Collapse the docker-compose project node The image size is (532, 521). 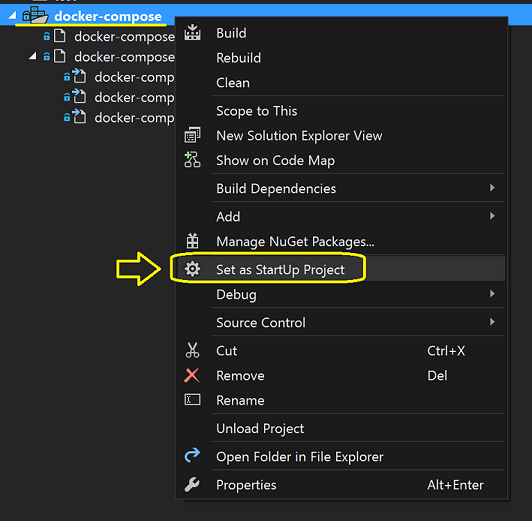(13, 15)
